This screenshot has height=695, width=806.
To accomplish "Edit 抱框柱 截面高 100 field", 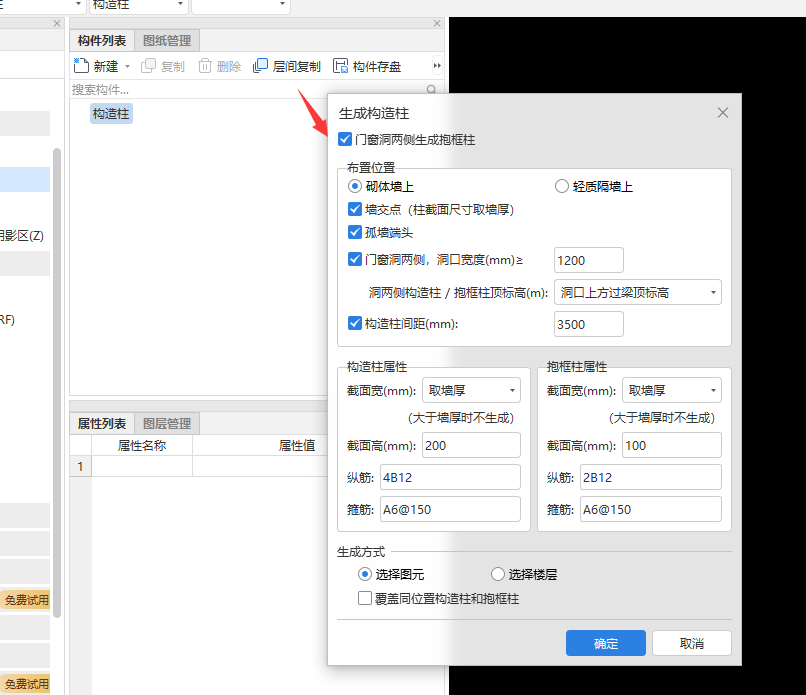I will tap(671, 445).
